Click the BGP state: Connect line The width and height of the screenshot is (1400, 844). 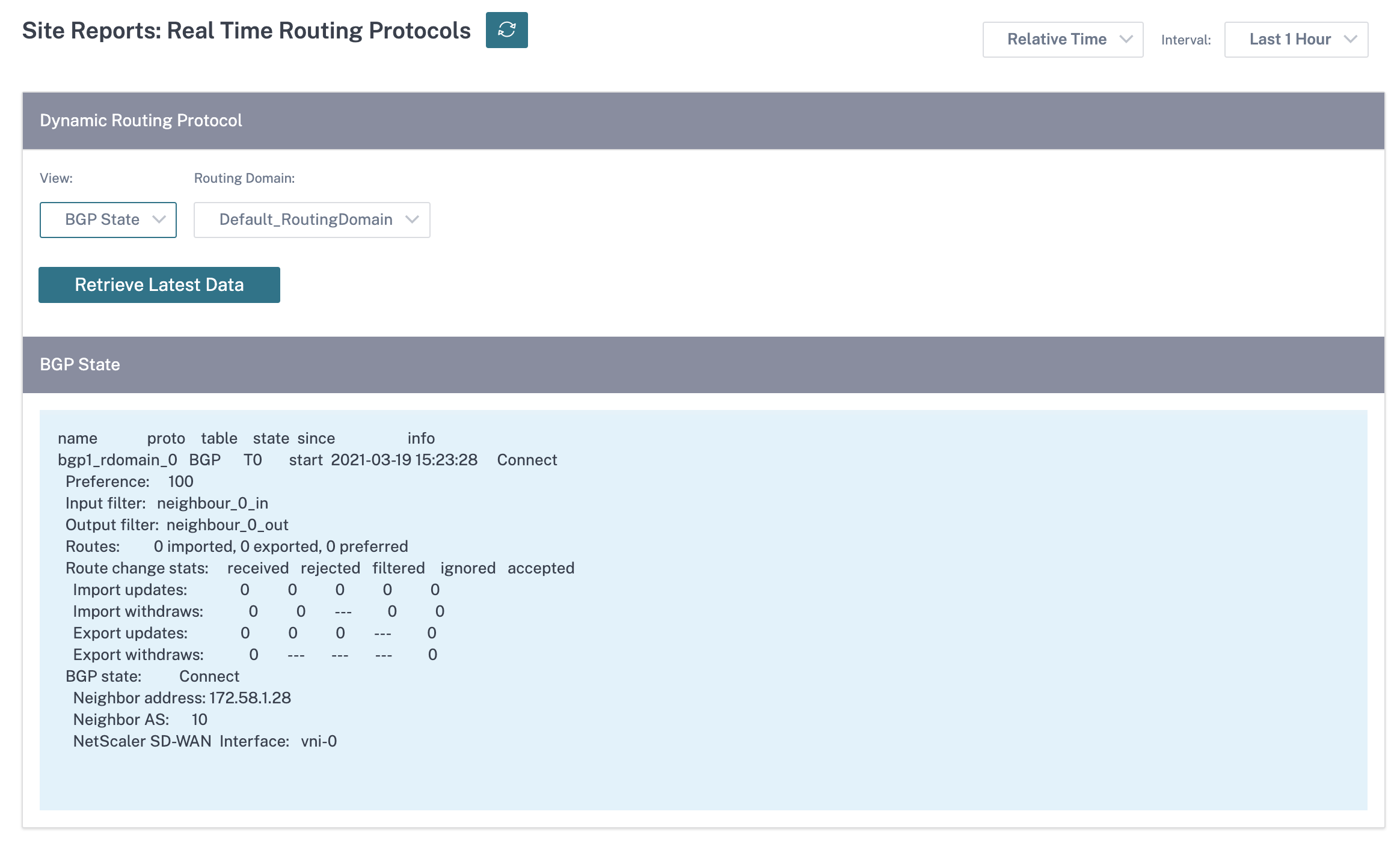(152, 676)
